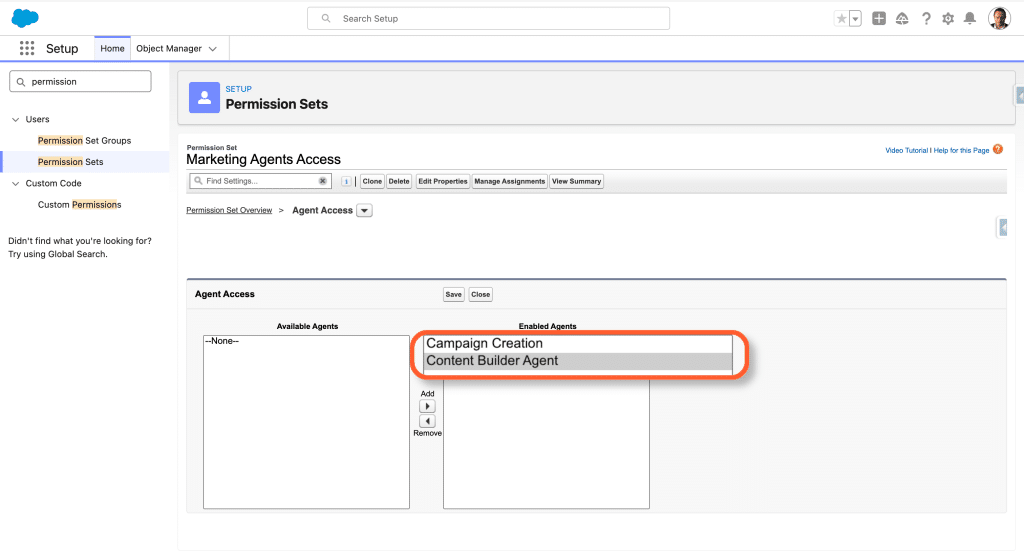This screenshot has width=1024, height=559.
Task: Open the Permission Set Overview link
Action: coord(229,211)
